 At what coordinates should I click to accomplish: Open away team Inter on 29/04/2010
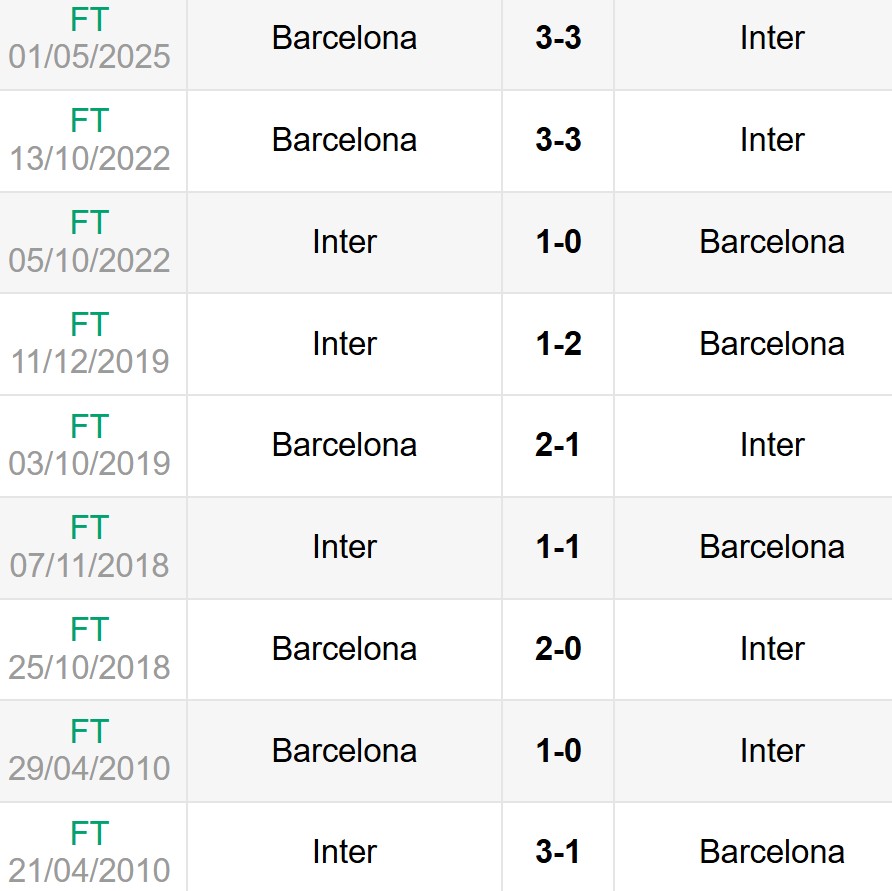[x=772, y=751]
